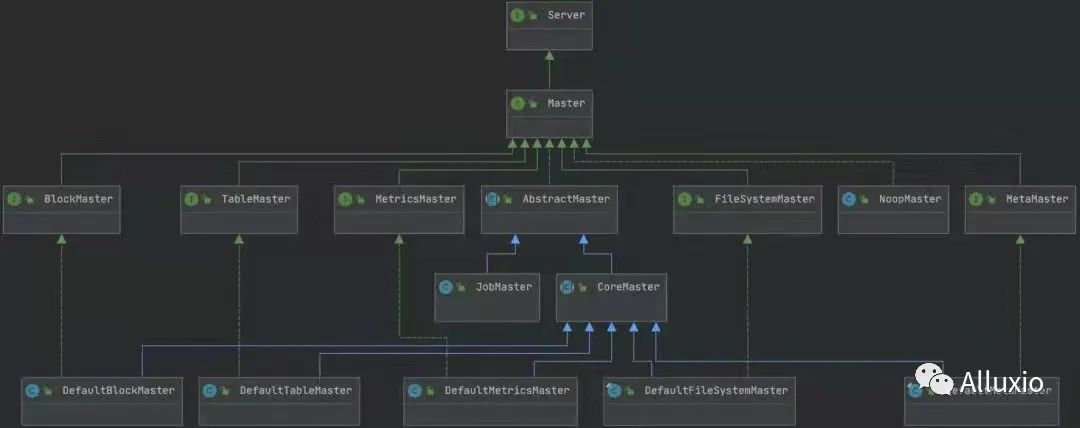Viewport: 1080px width, 428px height.
Task: Click the public visibility icon beside FileSystemMaster
Action: (x=700, y=200)
